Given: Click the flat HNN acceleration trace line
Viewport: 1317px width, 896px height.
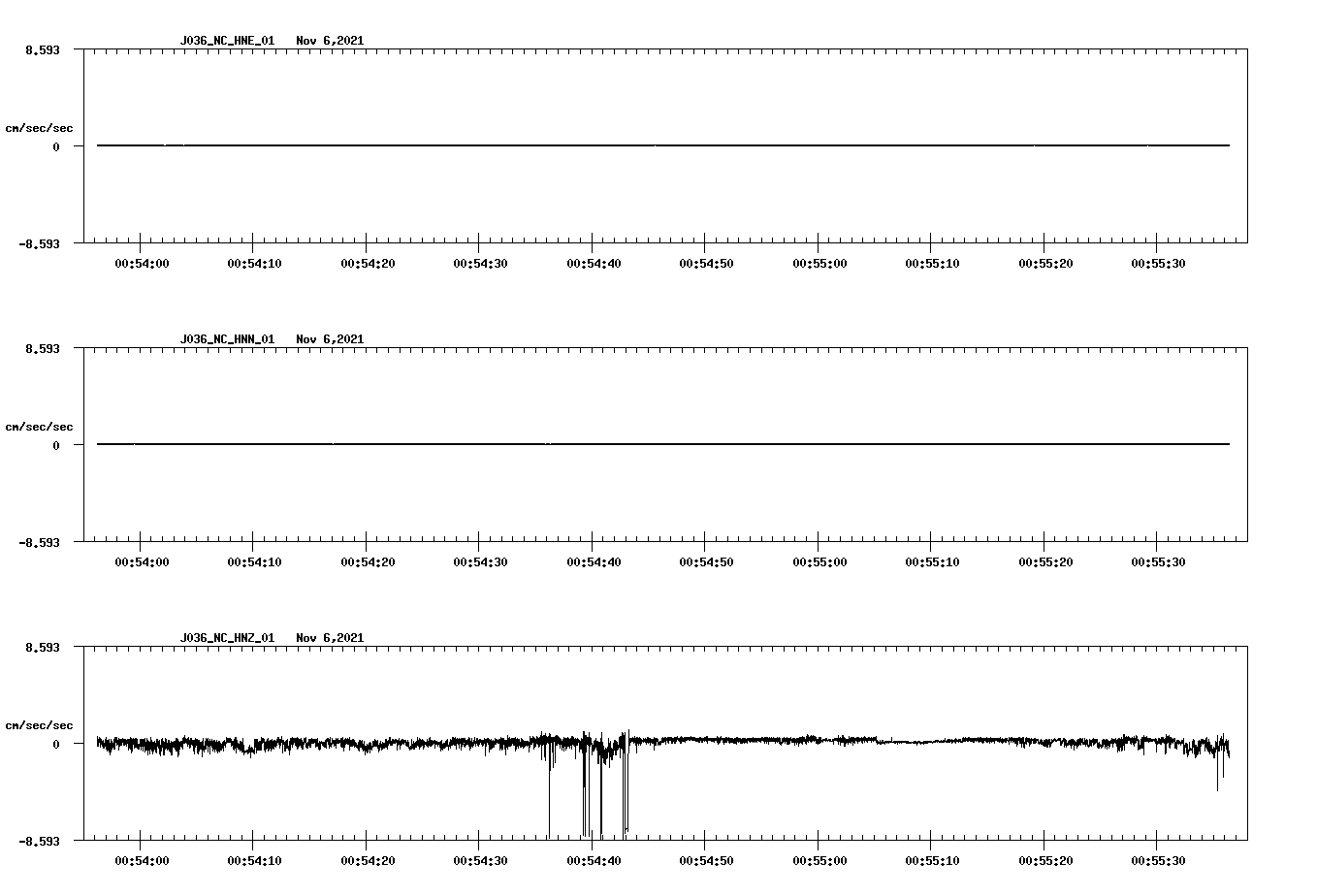Looking at the screenshot, I should pyautogui.click(x=663, y=444).
